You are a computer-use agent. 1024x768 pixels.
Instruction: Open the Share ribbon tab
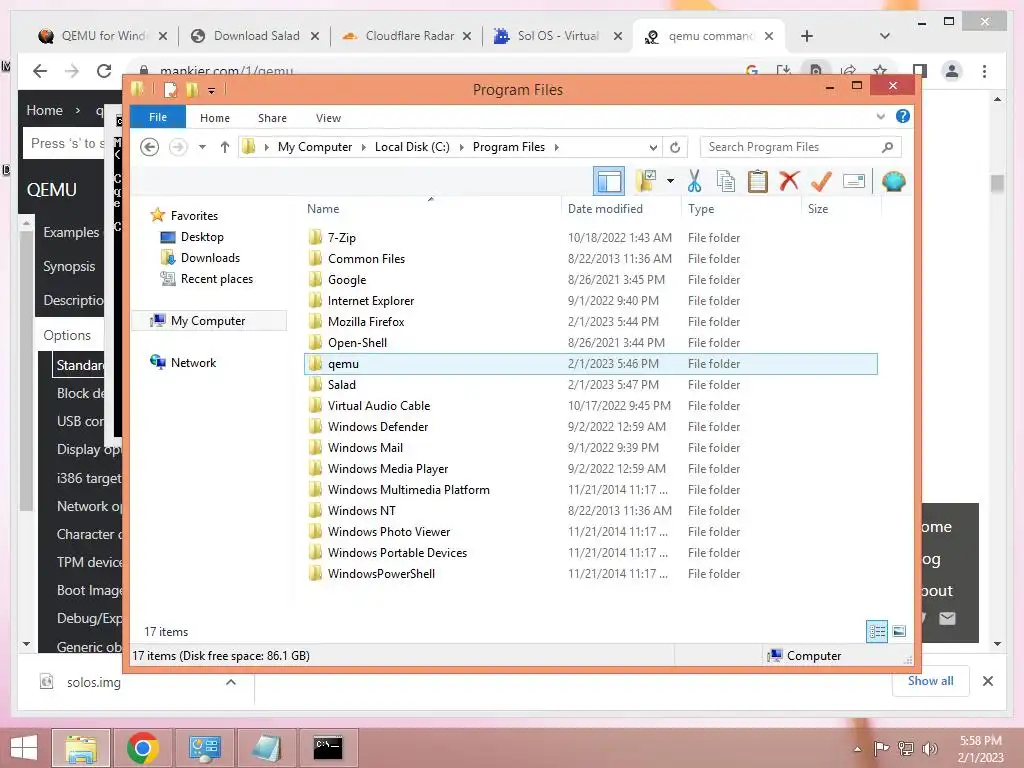[x=272, y=118]
